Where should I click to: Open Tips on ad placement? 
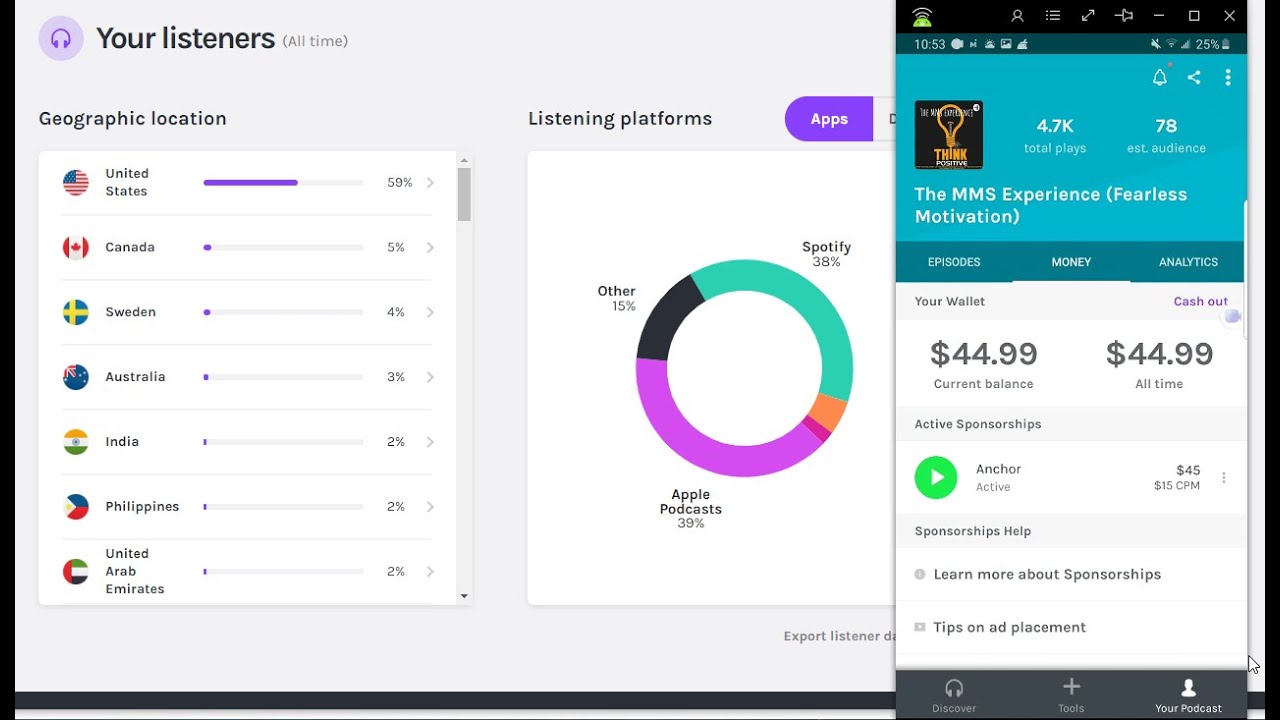click(1009, 627)
